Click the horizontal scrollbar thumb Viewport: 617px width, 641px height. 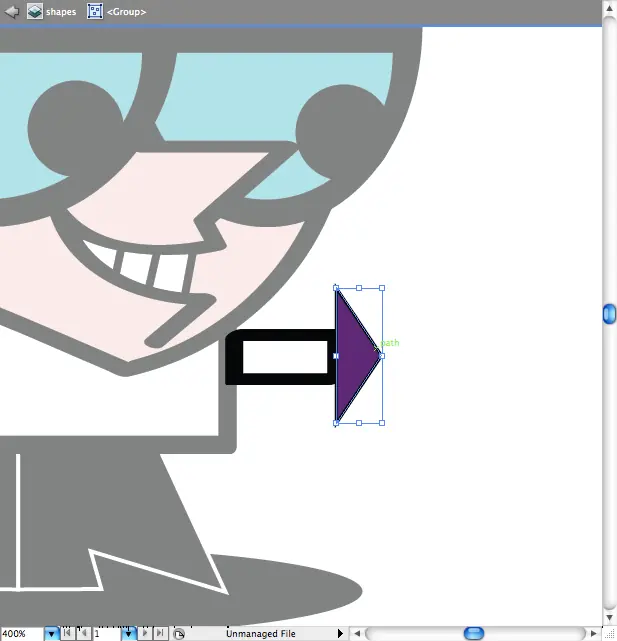pyautogui.click(x=474, y=634)
